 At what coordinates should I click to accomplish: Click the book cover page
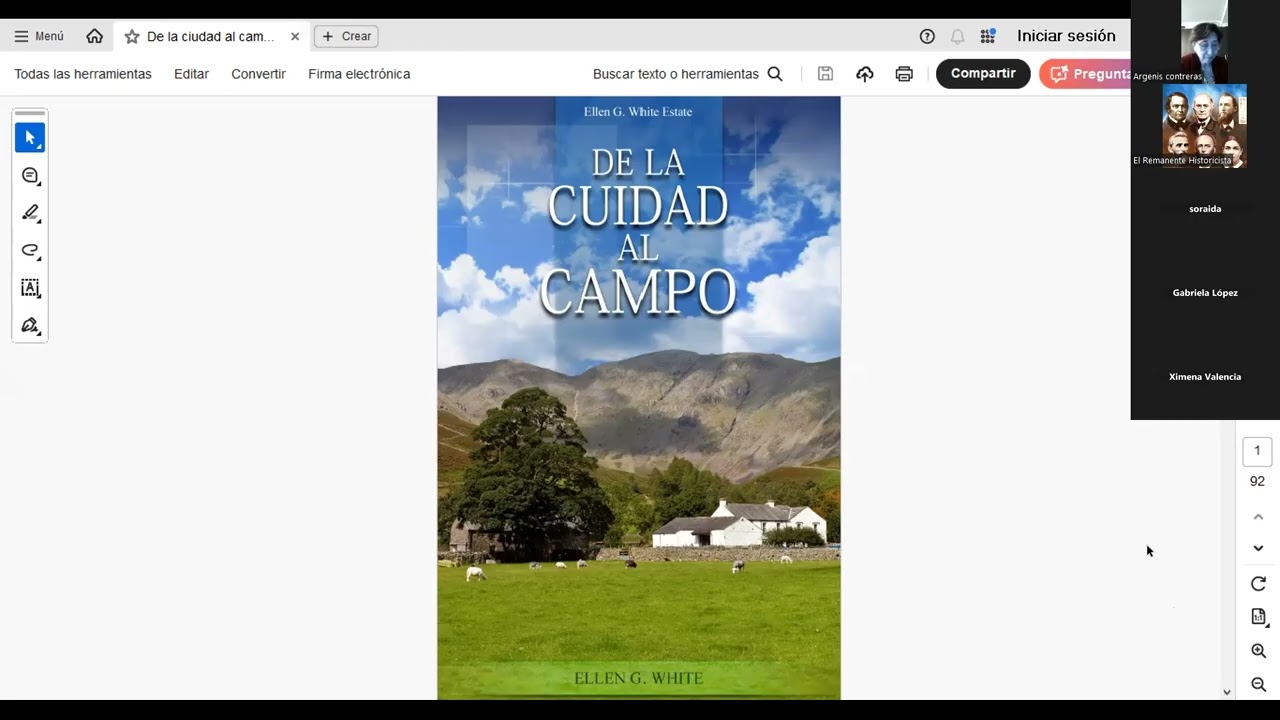[639, 398]
